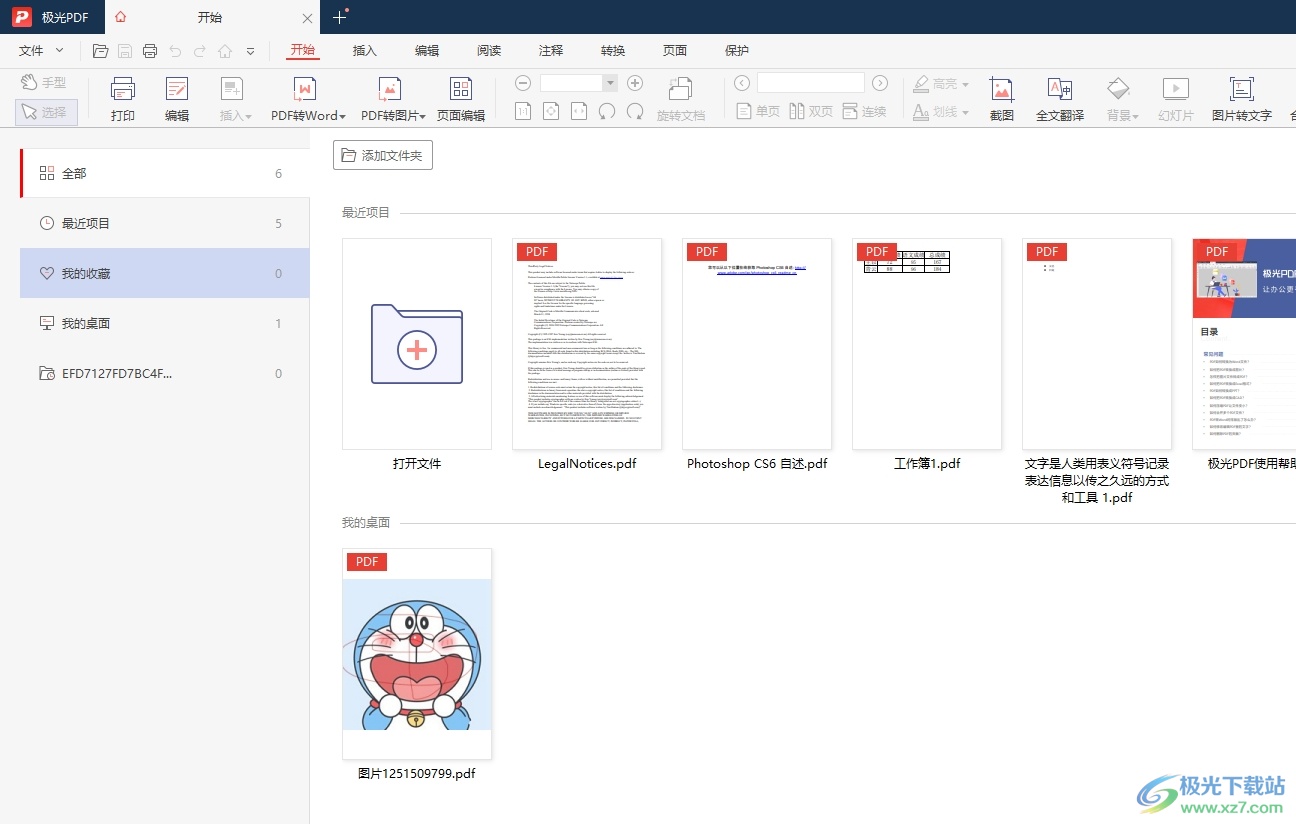1296x824 pixels.
Task: Enable 连续 continuous scrolling view
Action: coord(864,111)
